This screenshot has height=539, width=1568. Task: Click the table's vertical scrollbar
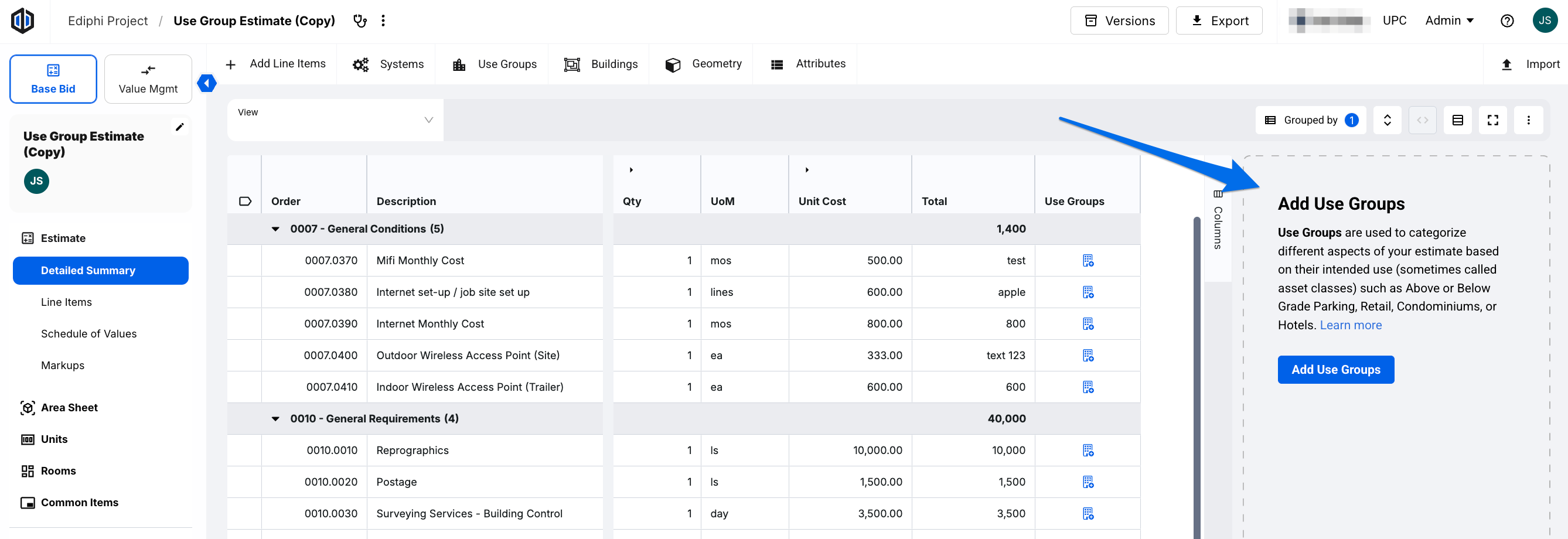point(1197,377)
